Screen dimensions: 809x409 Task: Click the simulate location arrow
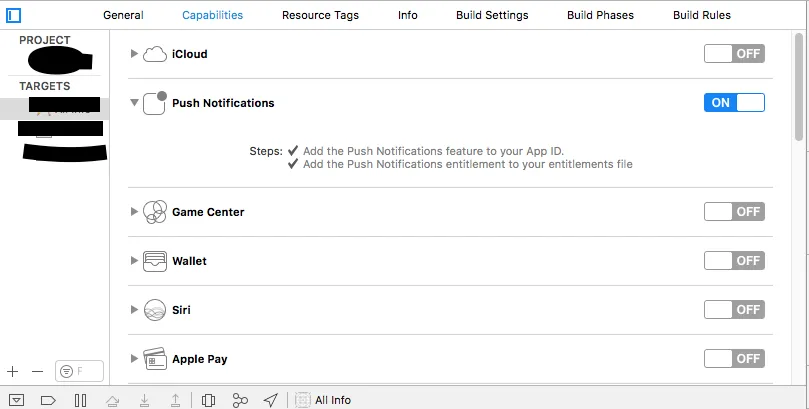[x=270, y=400]
